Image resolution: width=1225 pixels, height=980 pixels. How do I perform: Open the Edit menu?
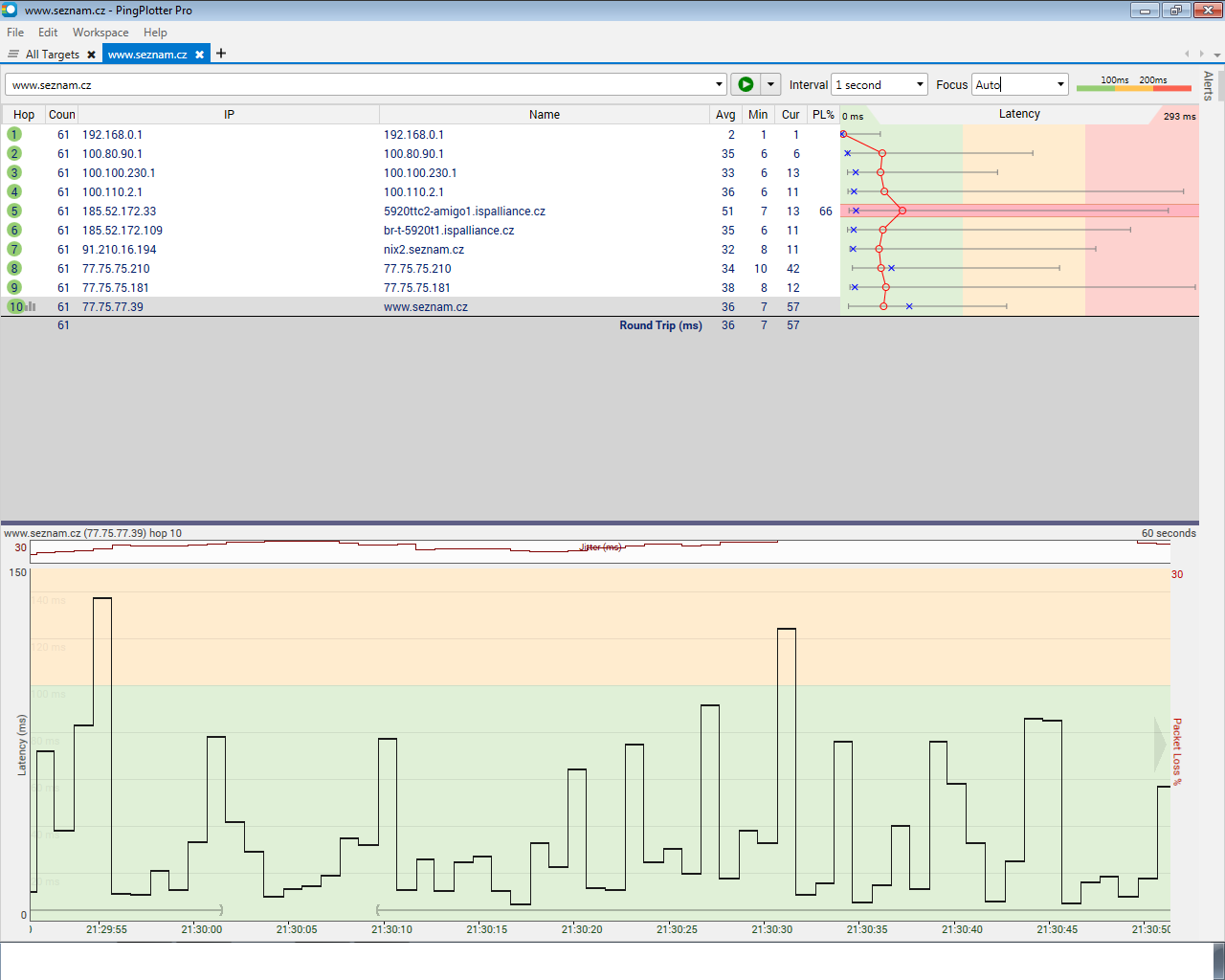(x=48, y=33)
